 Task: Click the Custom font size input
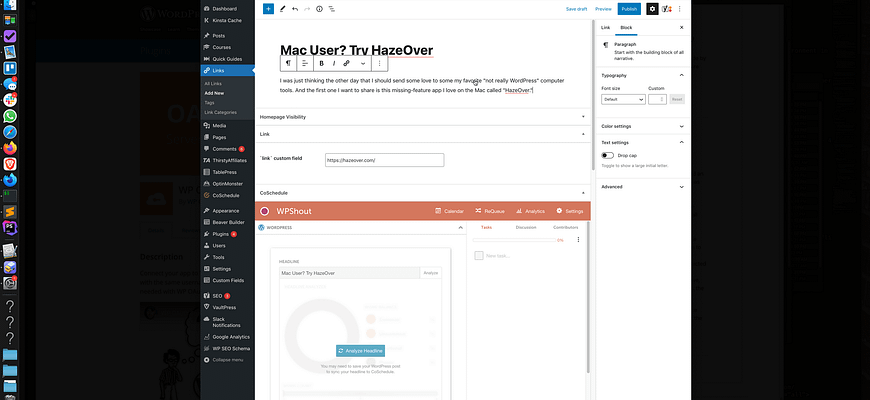coord(657,99)
